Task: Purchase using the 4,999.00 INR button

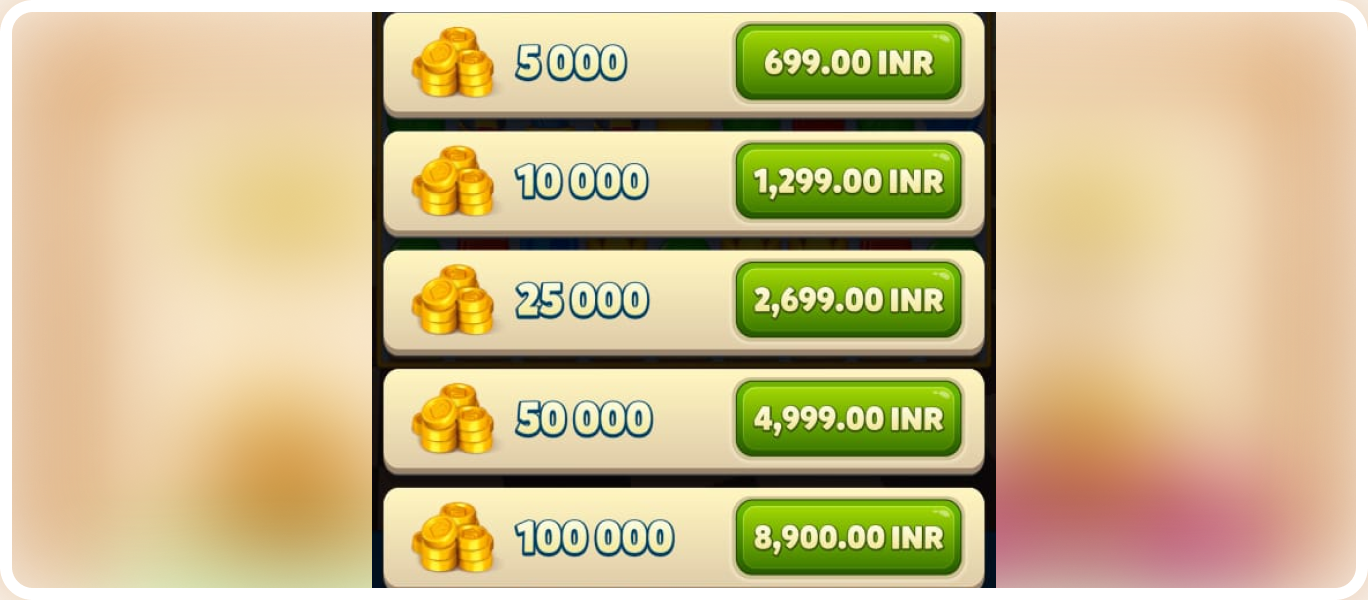Action: coord(848,418)
